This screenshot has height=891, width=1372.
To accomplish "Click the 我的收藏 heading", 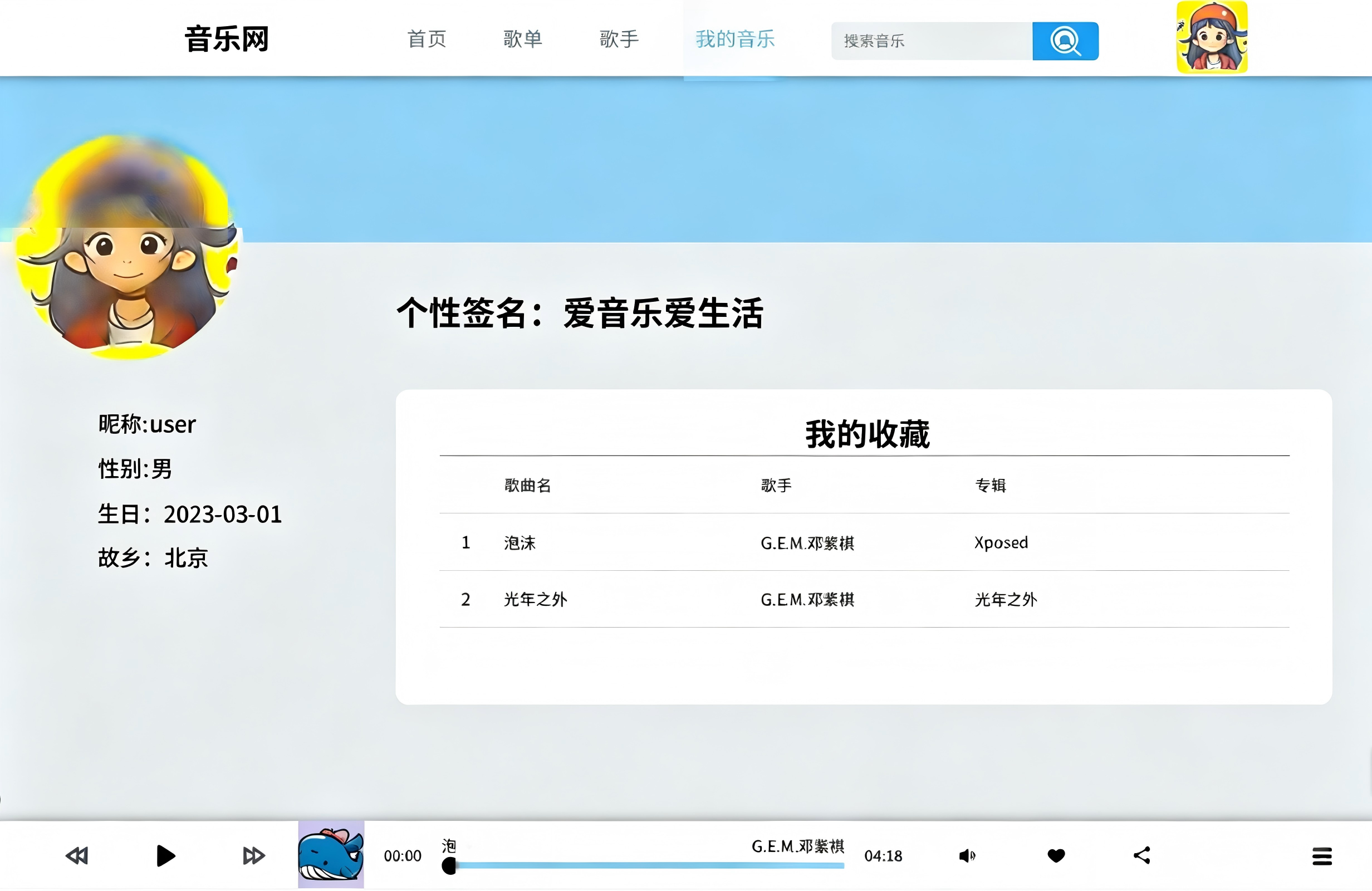I will (x=868, y=435).
